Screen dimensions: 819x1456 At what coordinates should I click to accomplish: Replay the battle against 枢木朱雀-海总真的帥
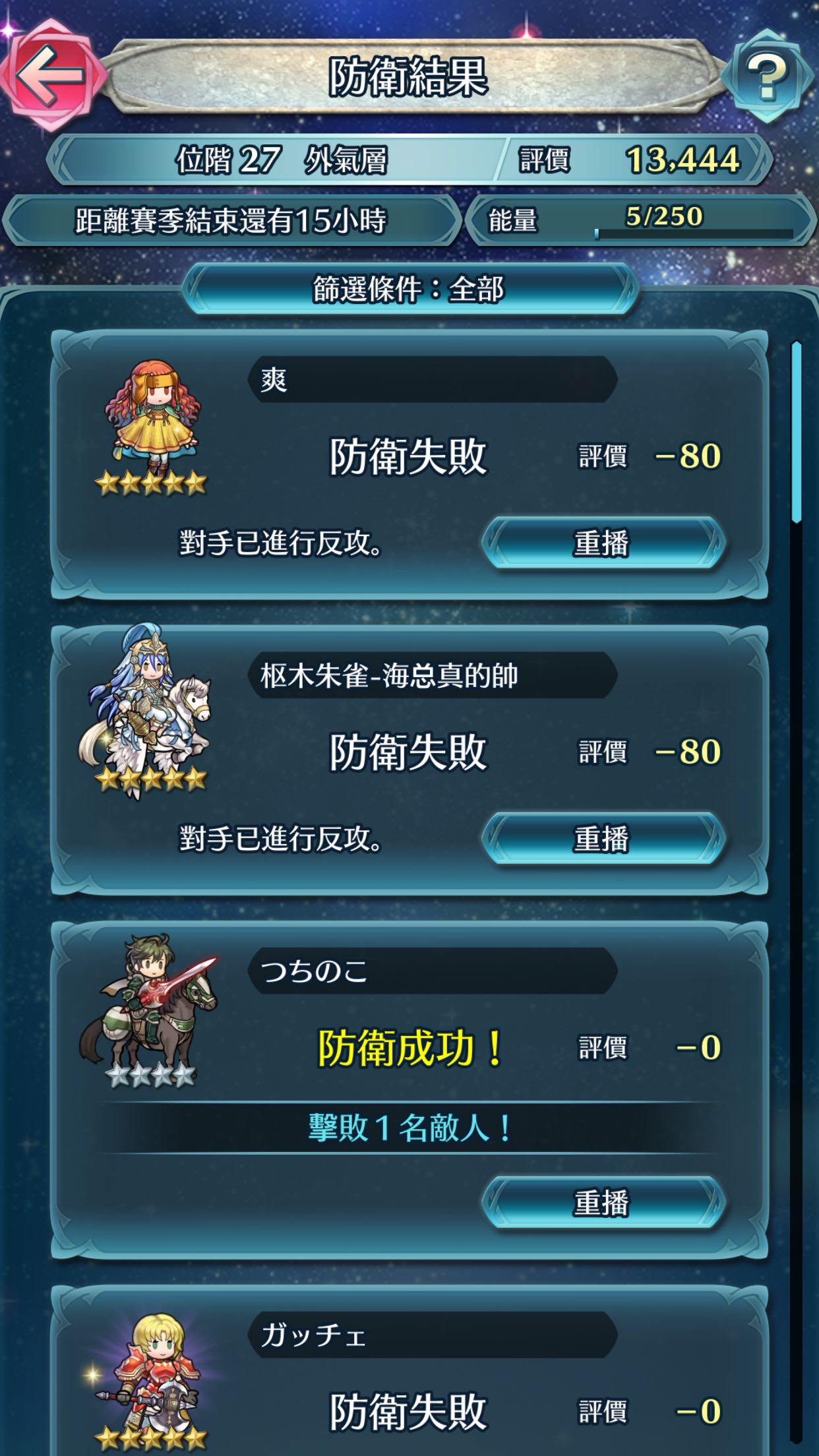coord(603,839)
